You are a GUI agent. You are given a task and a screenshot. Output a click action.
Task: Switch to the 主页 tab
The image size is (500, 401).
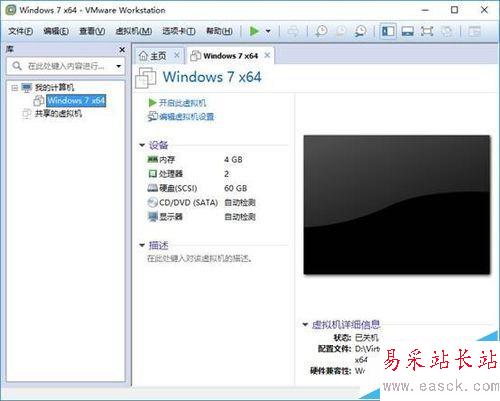click(158, 56)
